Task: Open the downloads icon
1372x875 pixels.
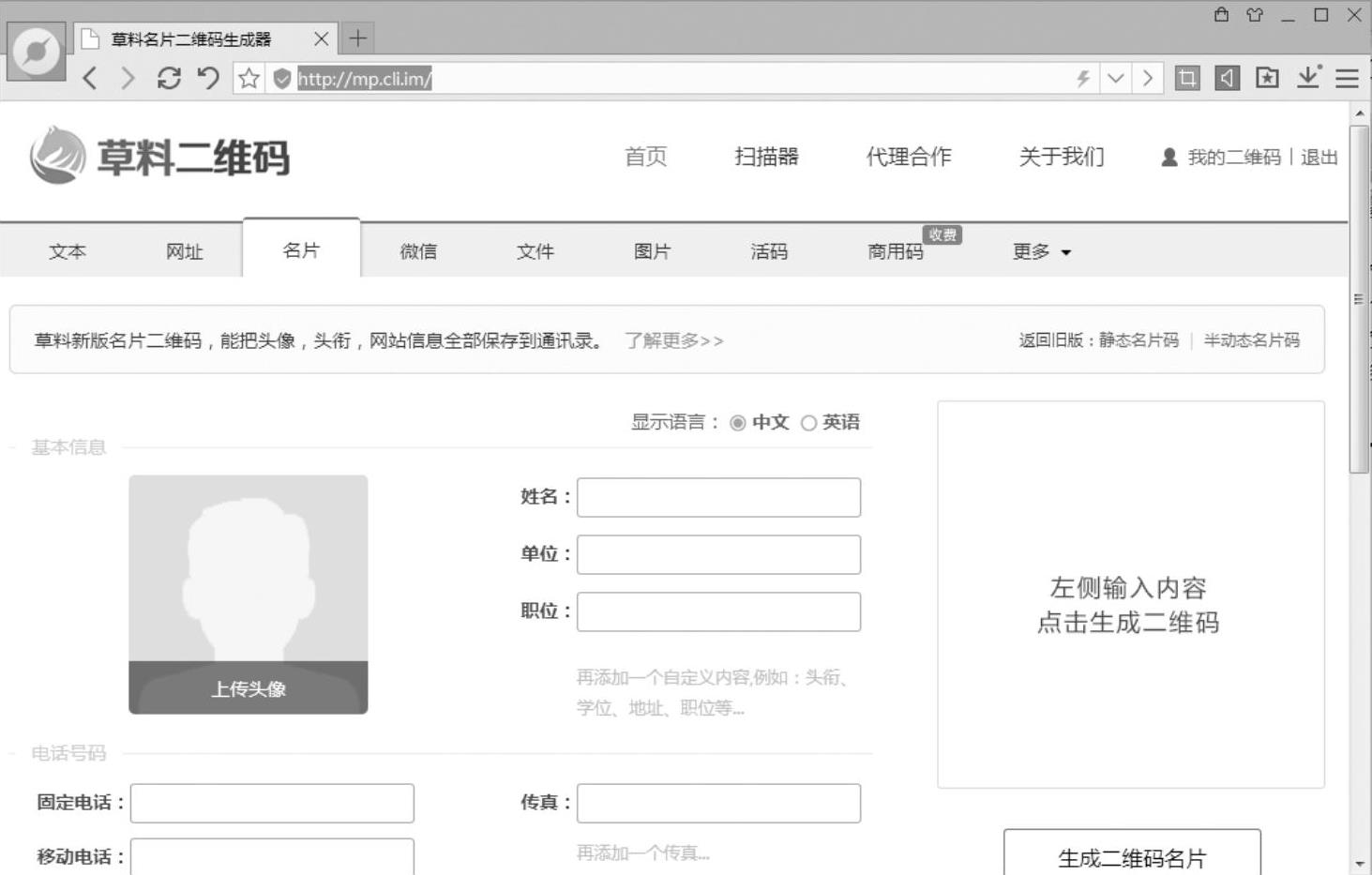Action: [x=1308, y=77]
